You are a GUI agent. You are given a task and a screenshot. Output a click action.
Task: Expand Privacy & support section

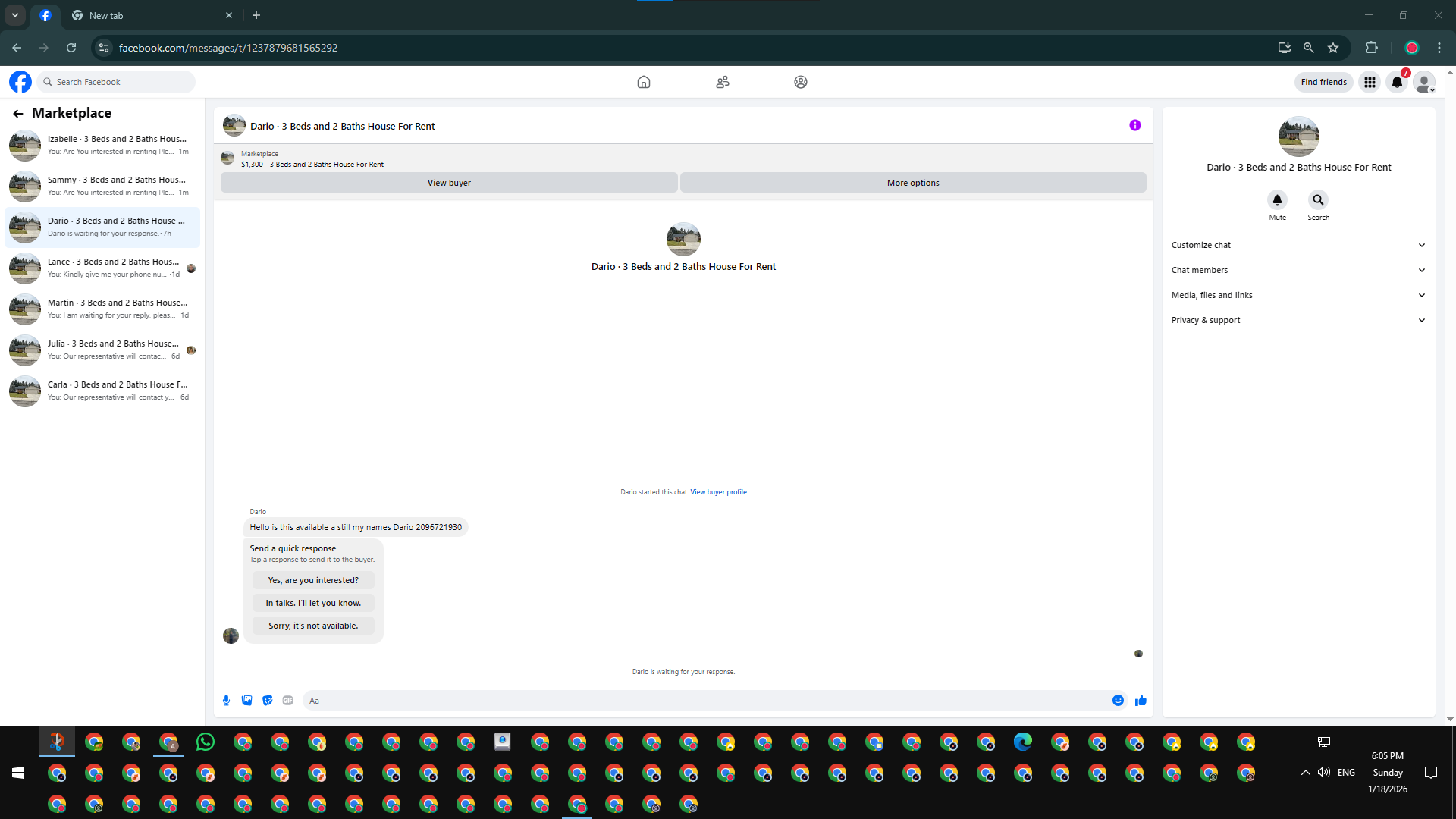[1298, 320]
